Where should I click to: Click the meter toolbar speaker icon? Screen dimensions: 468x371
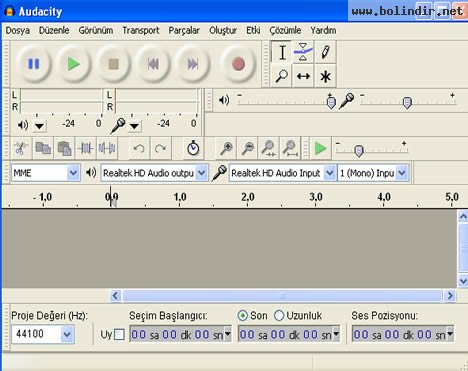23,125
